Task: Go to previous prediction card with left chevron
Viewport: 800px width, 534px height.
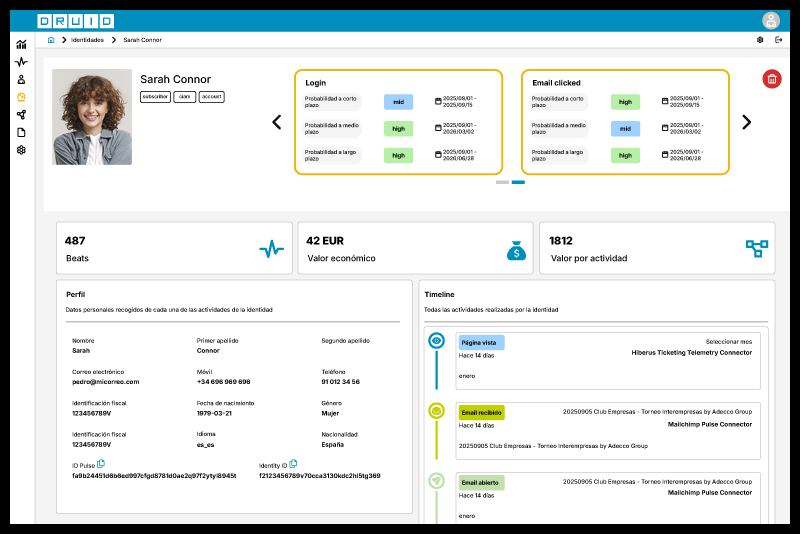Action: [277, 122]
